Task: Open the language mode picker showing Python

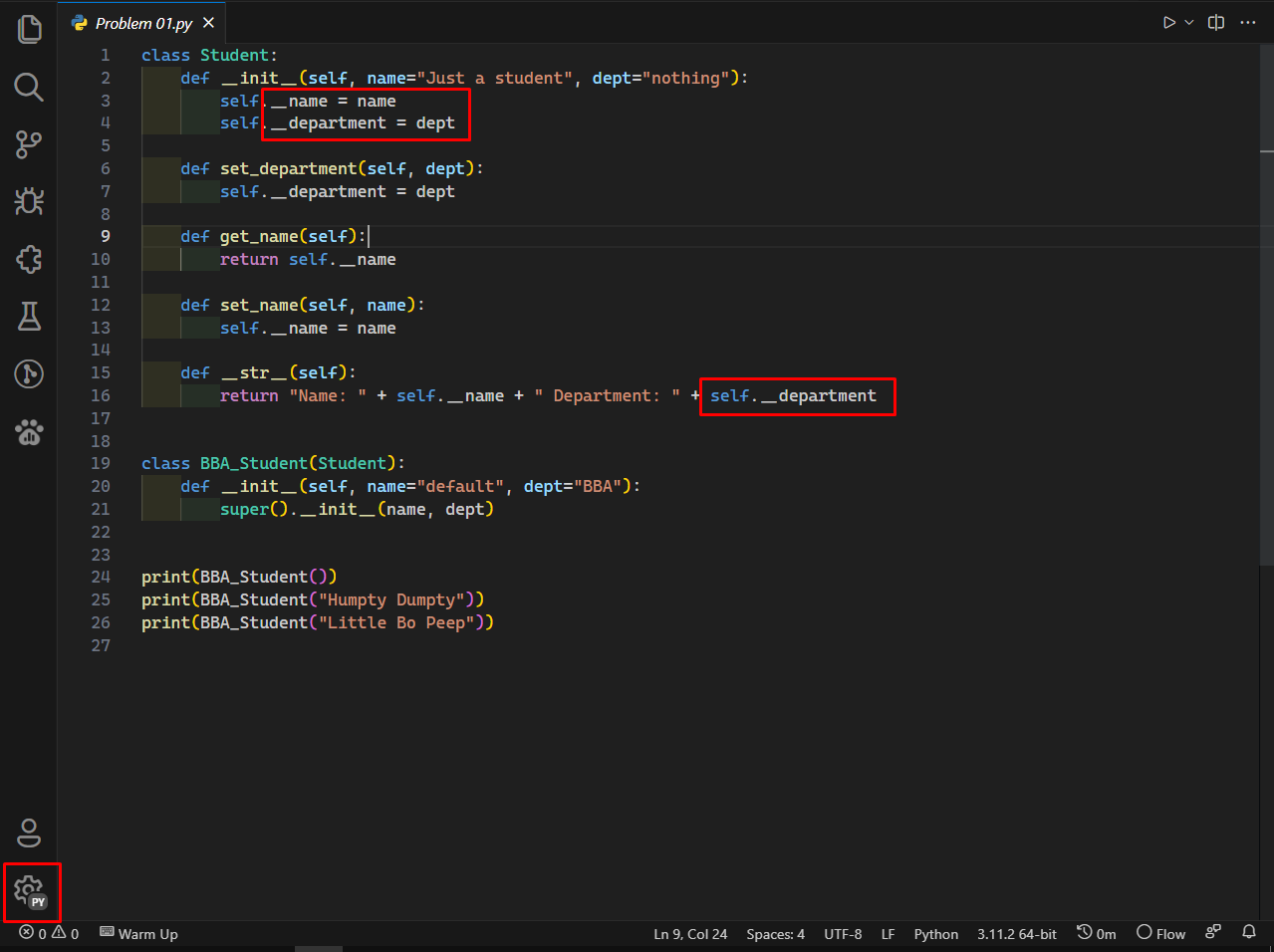Action: coord(935,933)
